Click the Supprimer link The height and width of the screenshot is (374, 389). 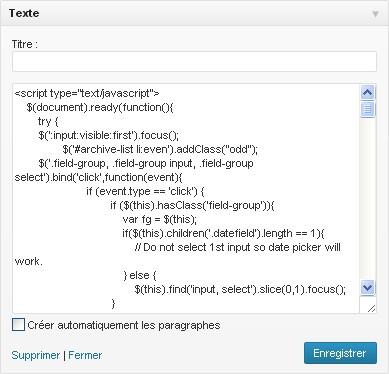click(35, 355)
